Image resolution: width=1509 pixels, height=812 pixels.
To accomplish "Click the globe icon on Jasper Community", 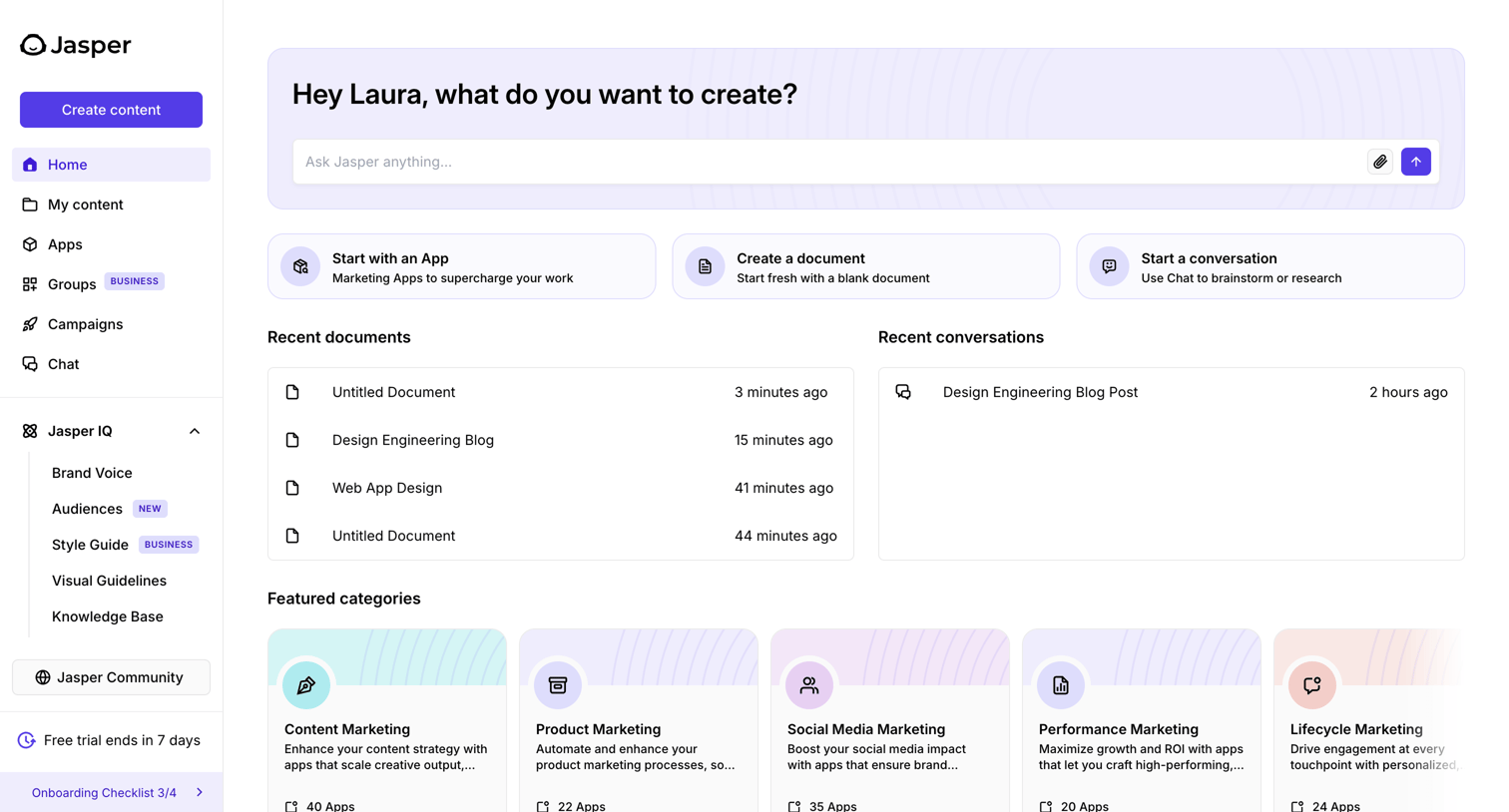I will (x=43, y=677).
